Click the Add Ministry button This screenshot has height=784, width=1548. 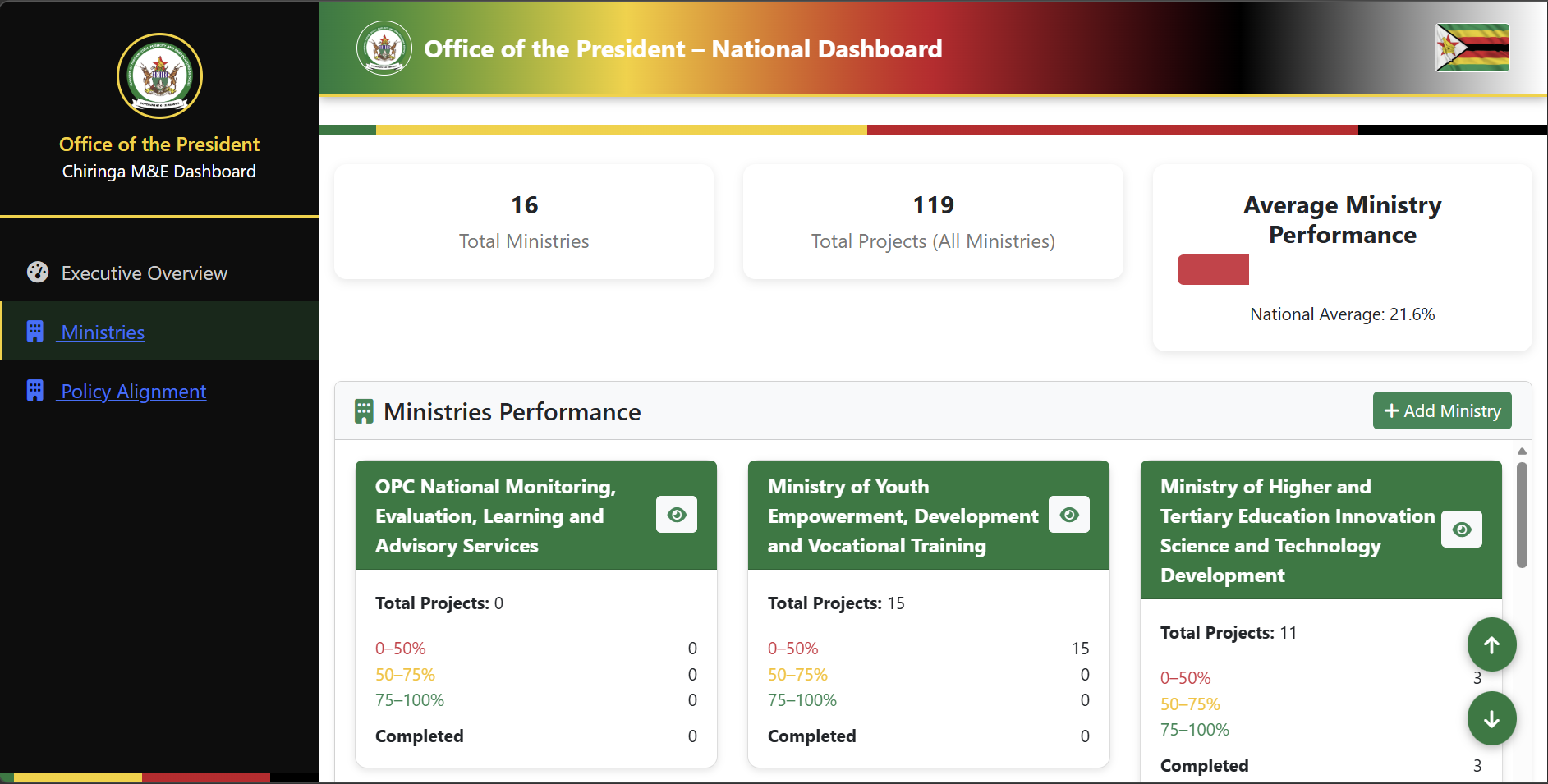coord(1442,410)
